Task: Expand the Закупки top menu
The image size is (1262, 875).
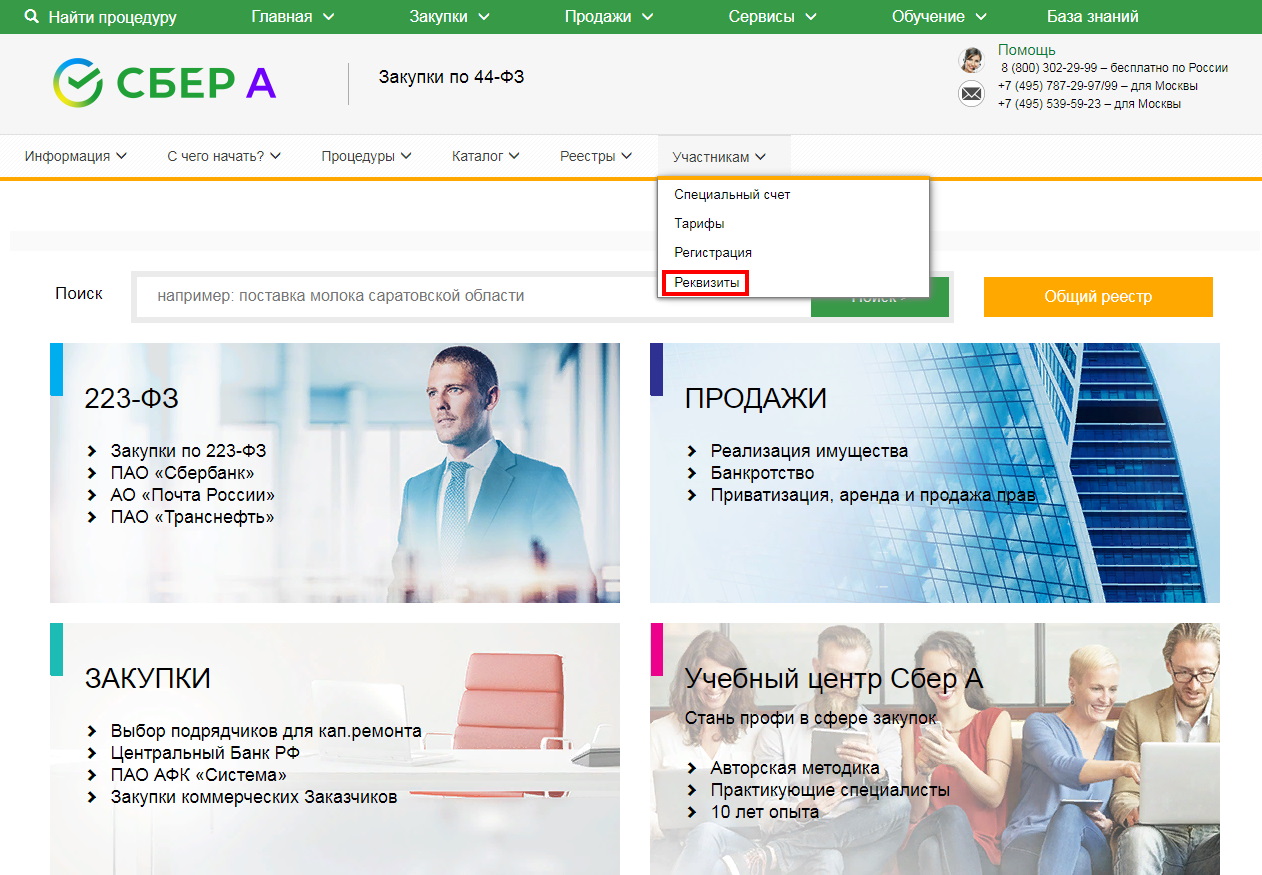Action: pyautogui.click(x=450, y=17)
